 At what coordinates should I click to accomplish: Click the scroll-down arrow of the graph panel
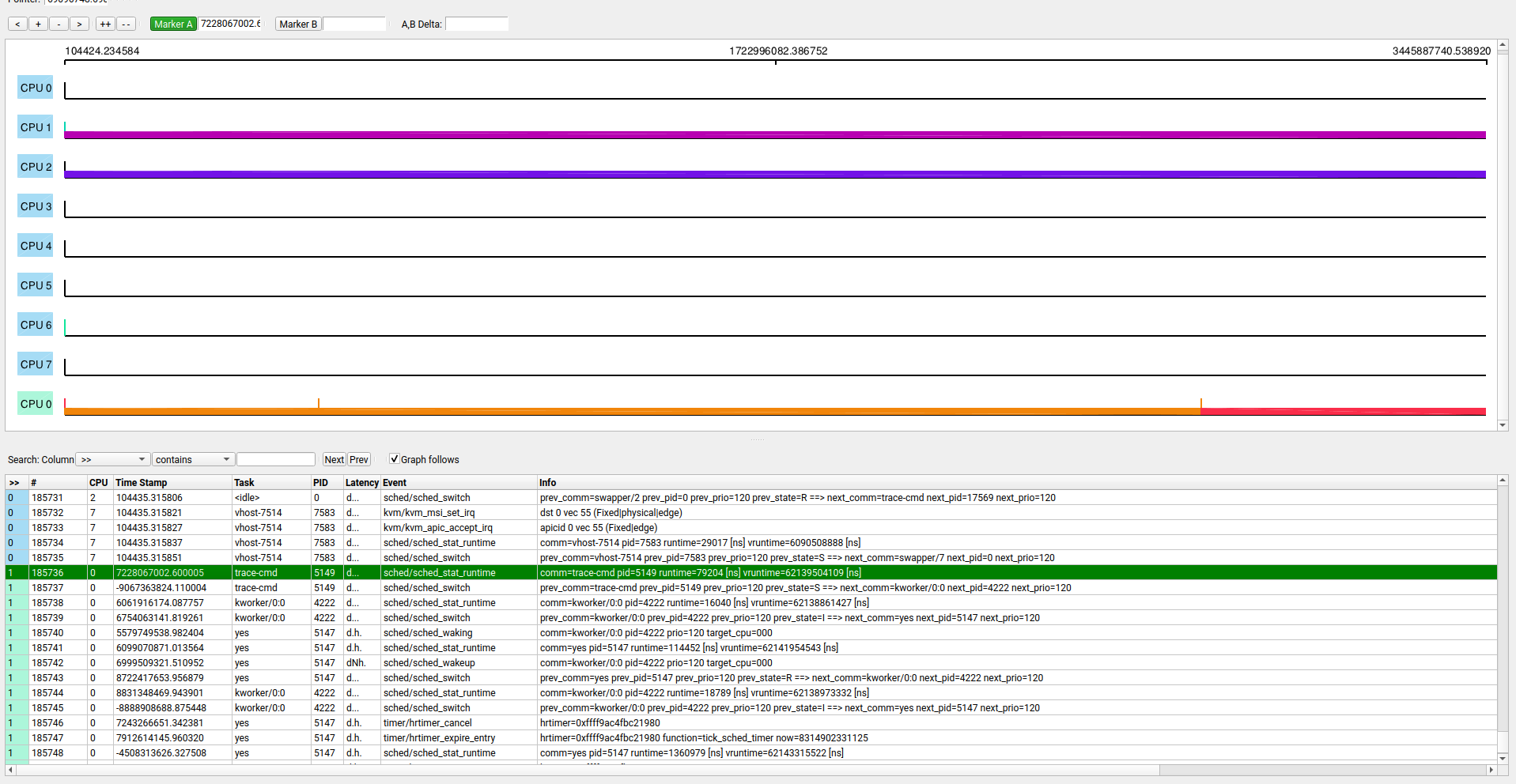point(1503,425)
